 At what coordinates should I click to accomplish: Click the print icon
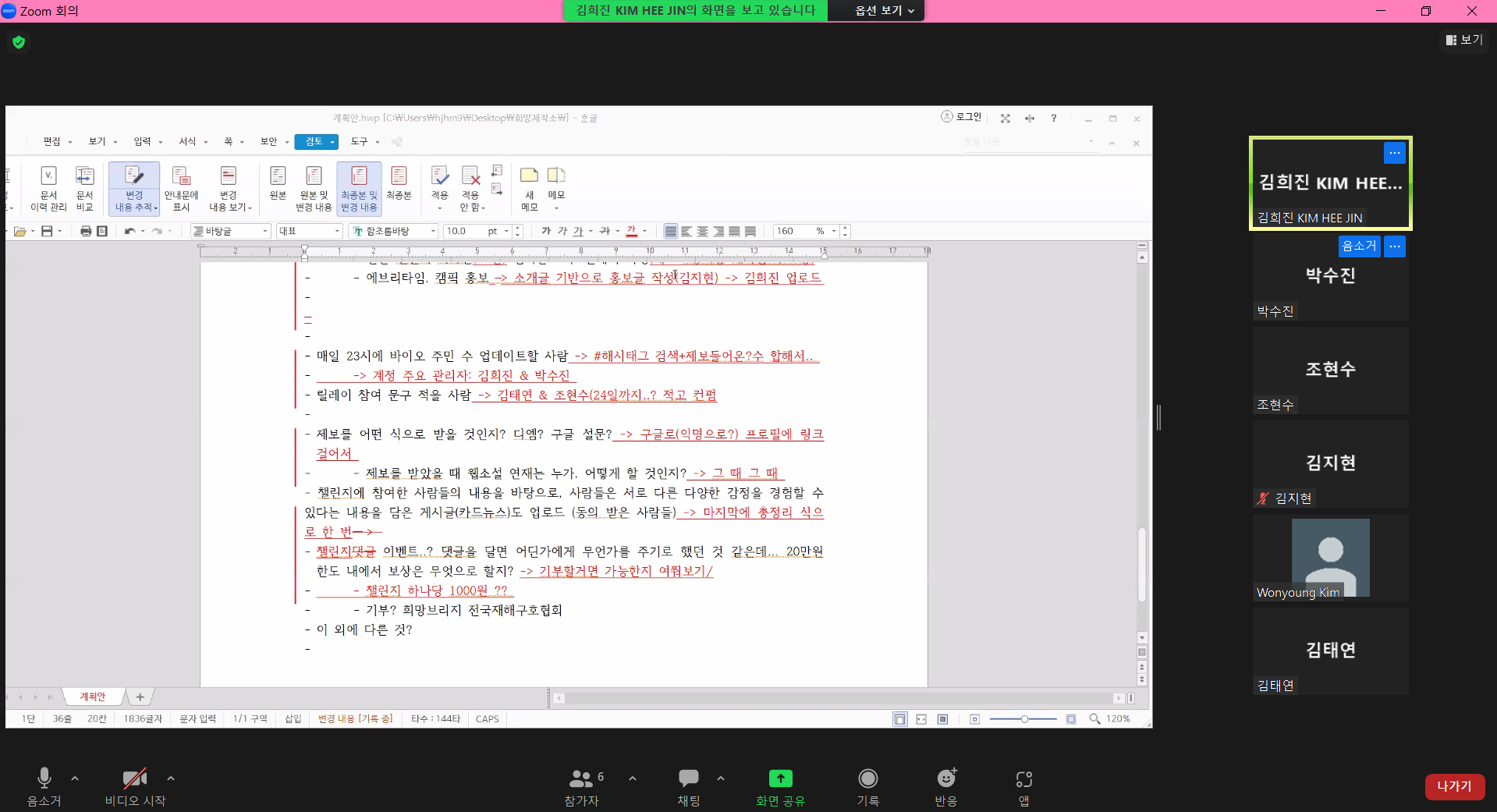click(x=86, y=231)
